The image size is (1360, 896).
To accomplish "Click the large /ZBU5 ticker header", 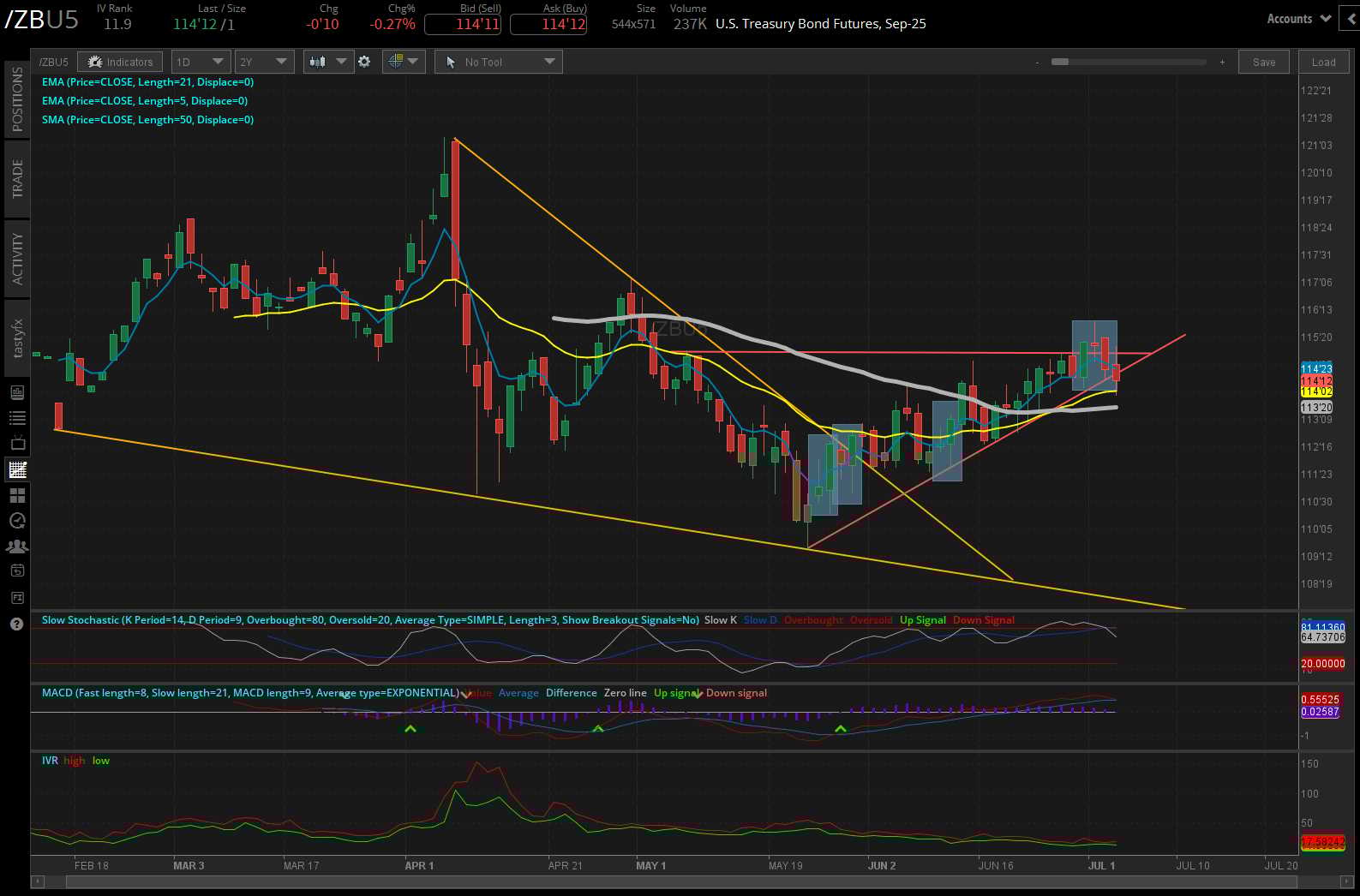I will coord(41,20).
